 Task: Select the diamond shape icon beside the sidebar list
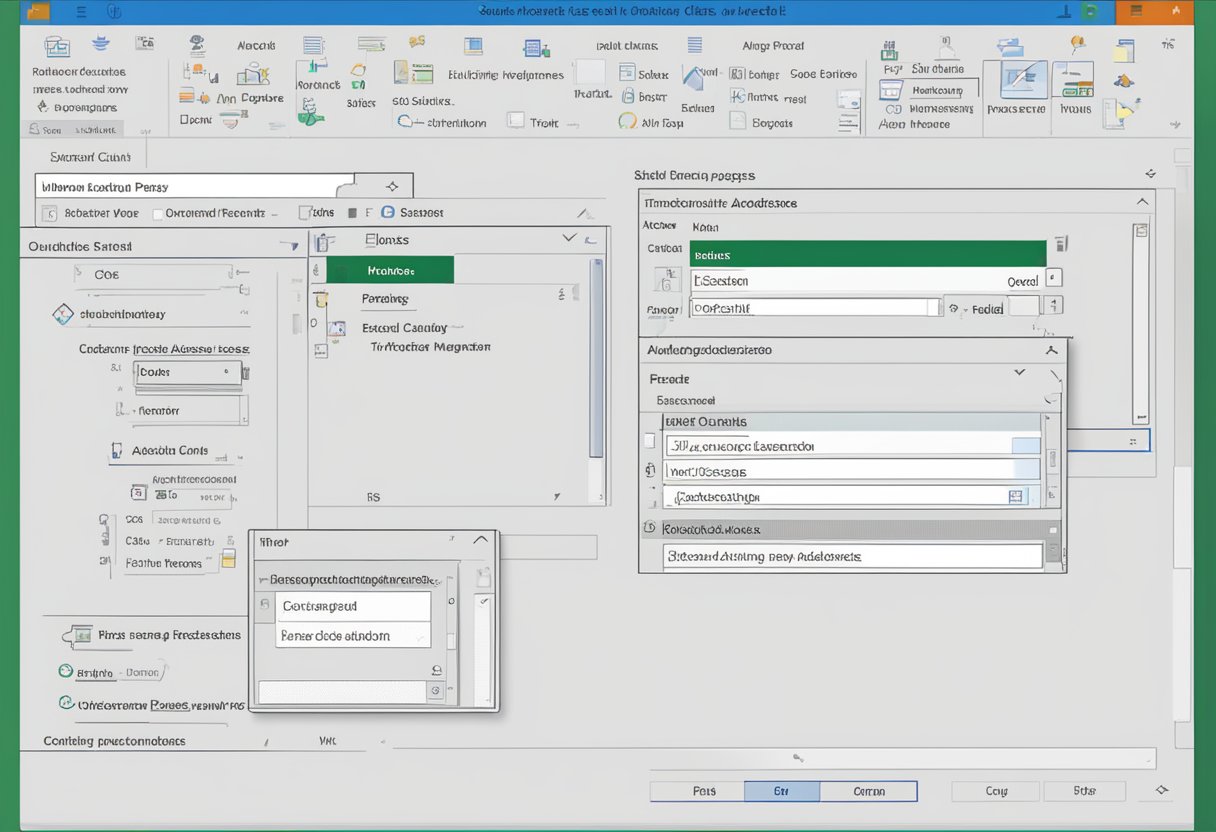point(60,313)
